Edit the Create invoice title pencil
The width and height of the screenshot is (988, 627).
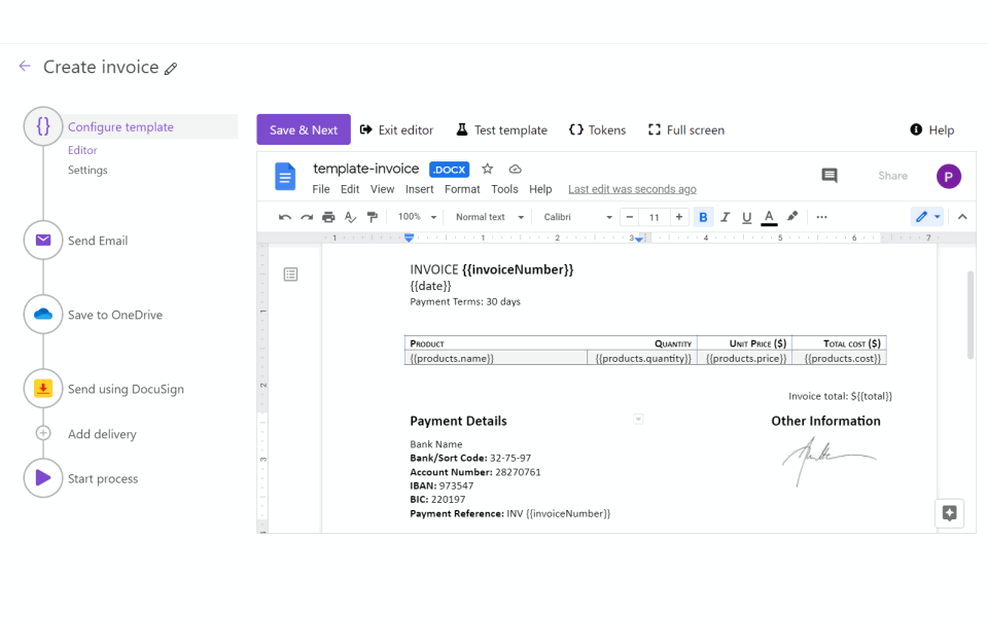(171, 69)
